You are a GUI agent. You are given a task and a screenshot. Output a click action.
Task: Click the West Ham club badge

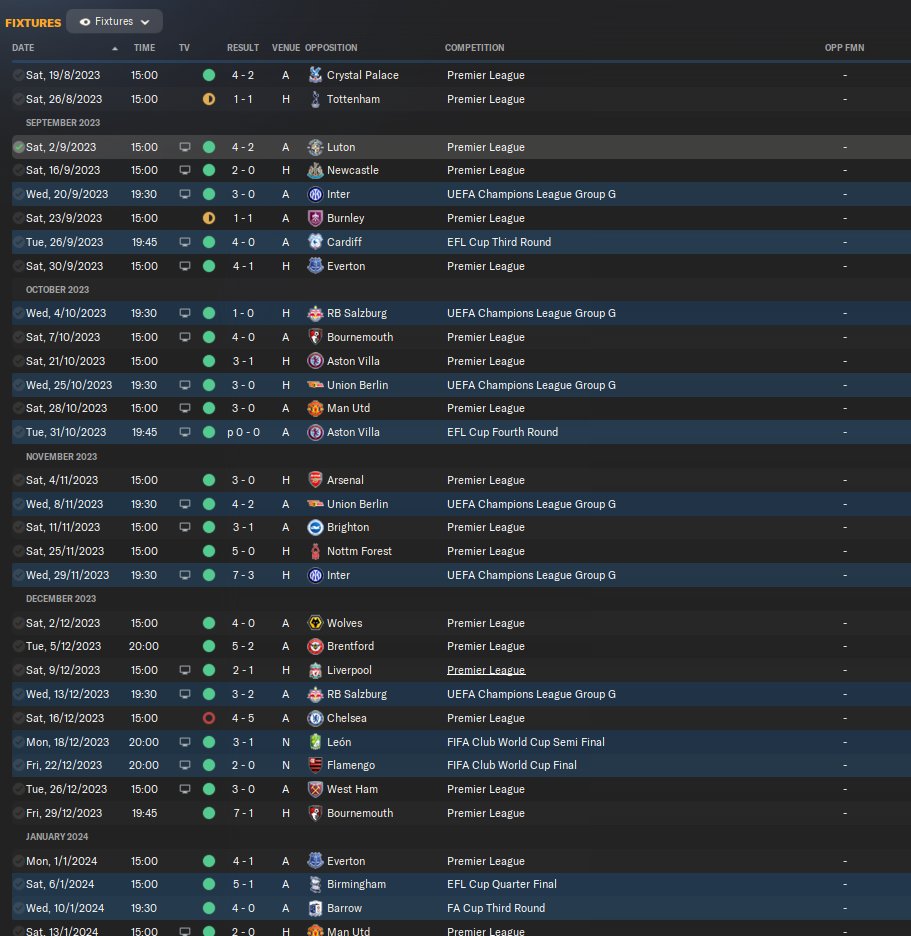pos(315,789)
